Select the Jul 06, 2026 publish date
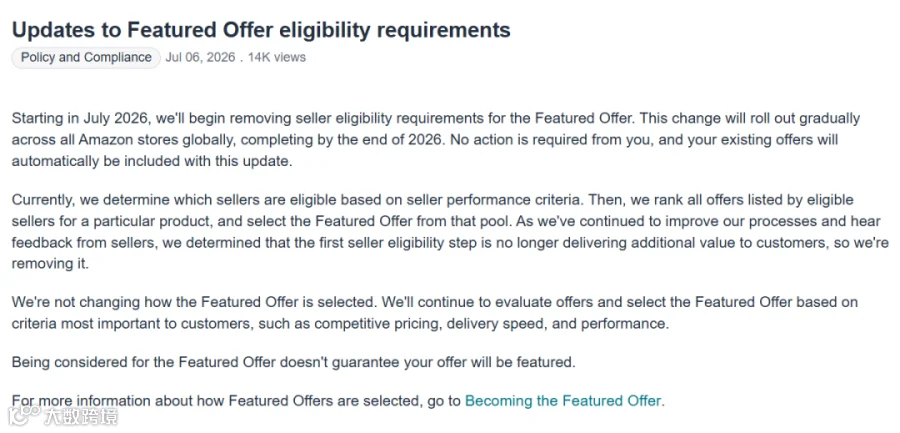This screenshot has width=900, height=433. pyautogui.click(x=200, y=57)
